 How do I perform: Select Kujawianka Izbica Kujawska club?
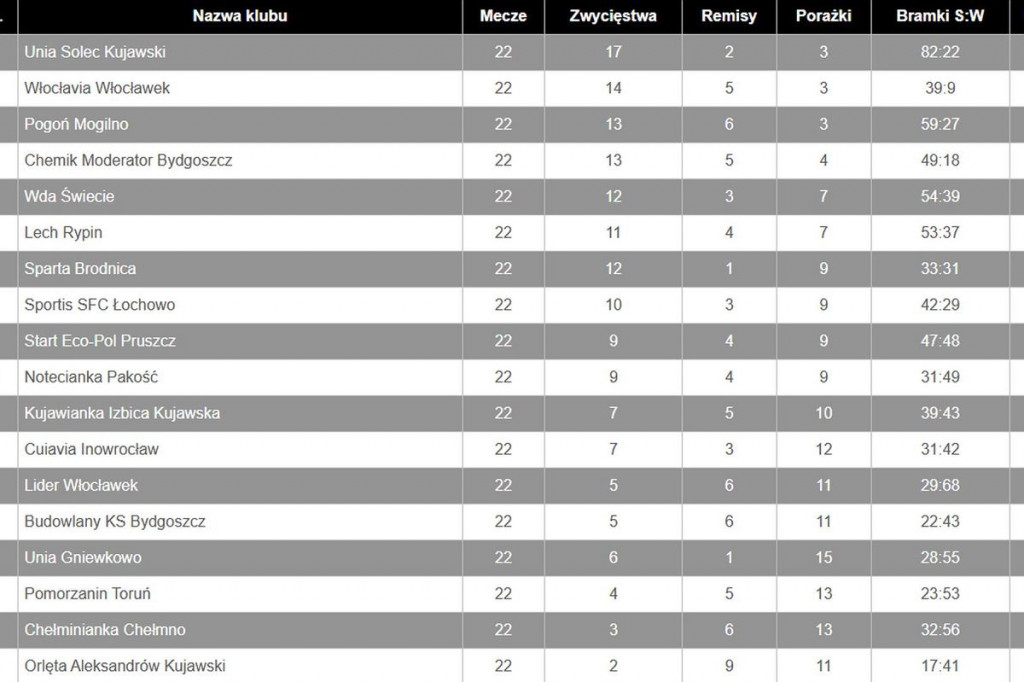(x=122, y=413)
